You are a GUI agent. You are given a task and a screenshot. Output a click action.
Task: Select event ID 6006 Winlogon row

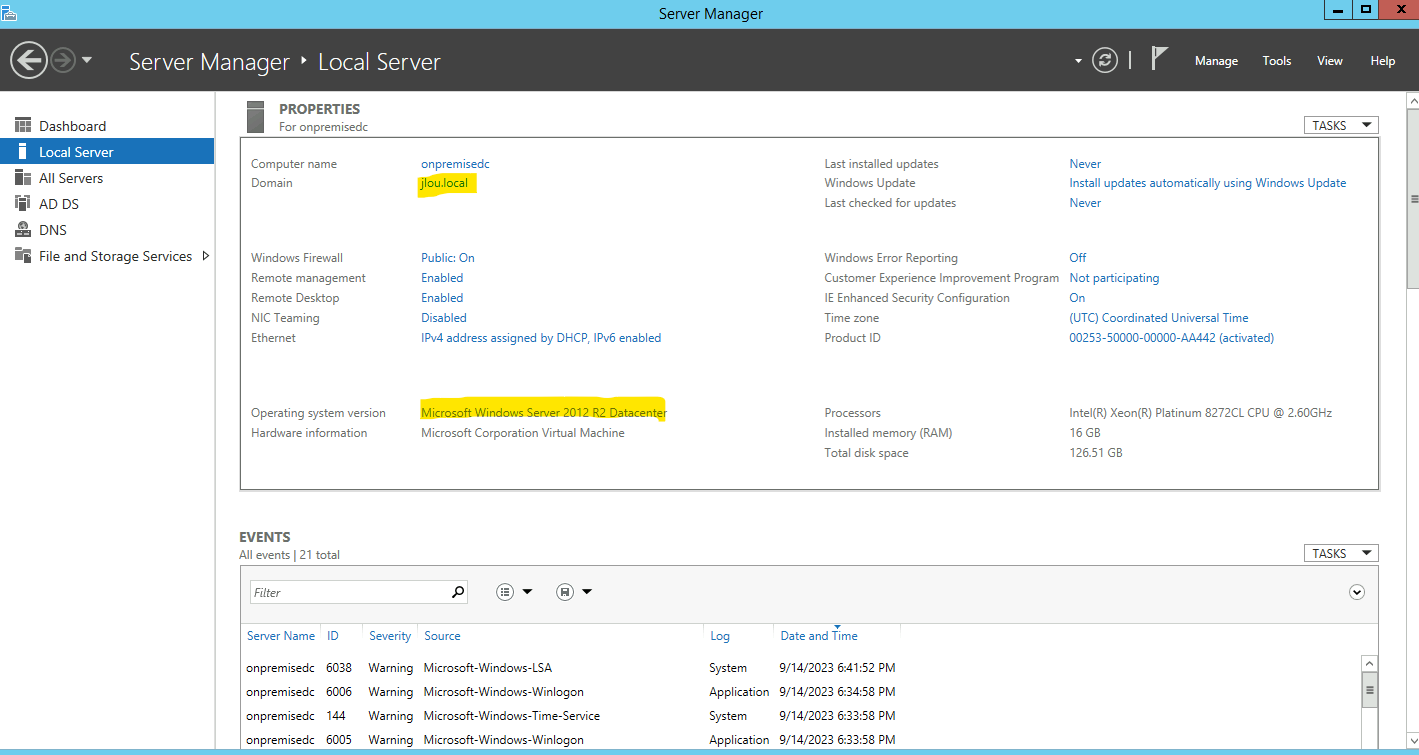tap(800, 692)
